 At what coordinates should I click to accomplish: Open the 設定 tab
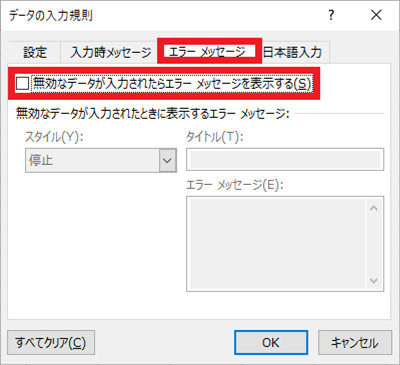point(35,52)
